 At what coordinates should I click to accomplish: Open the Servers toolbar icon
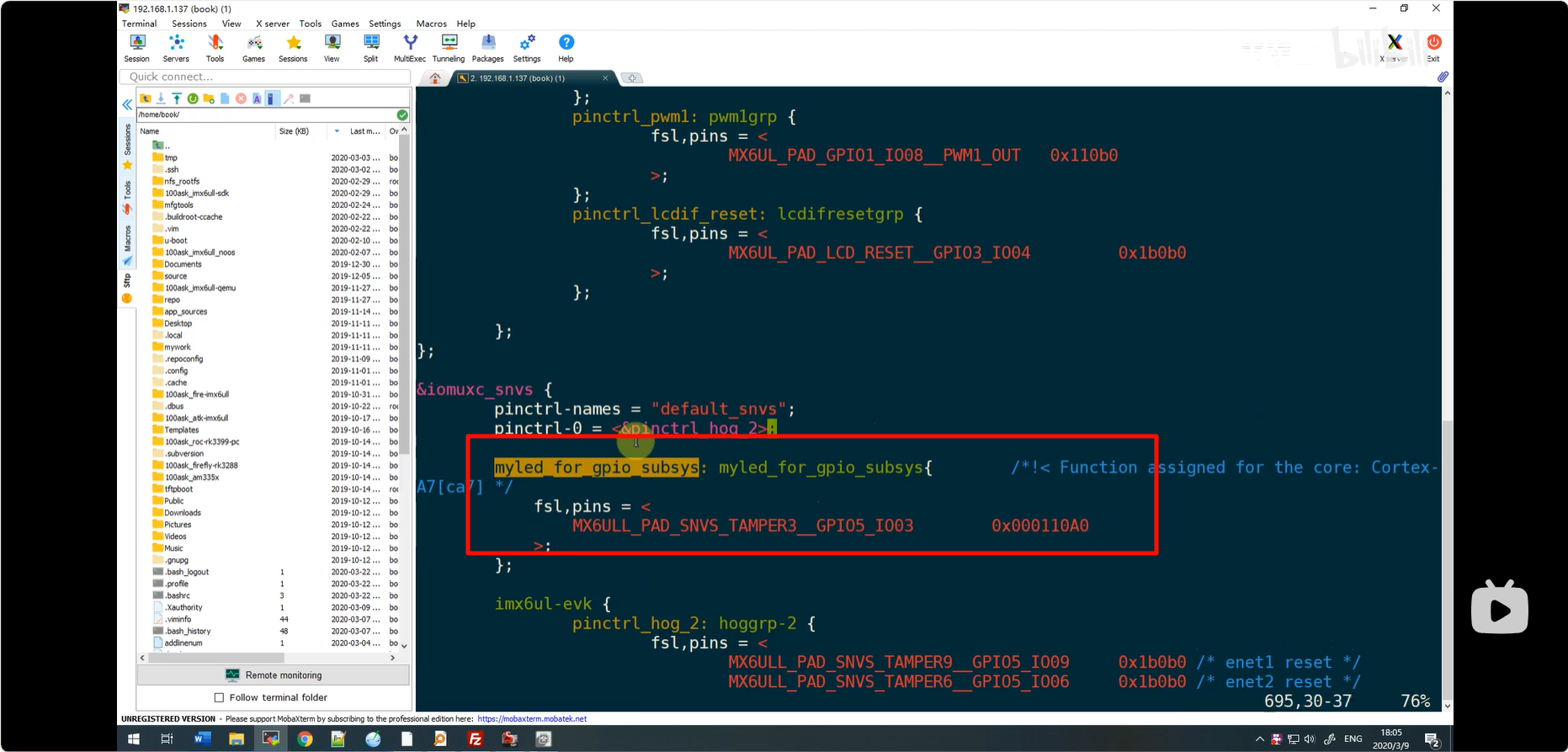pyautogui.click(x=176, y=48)
